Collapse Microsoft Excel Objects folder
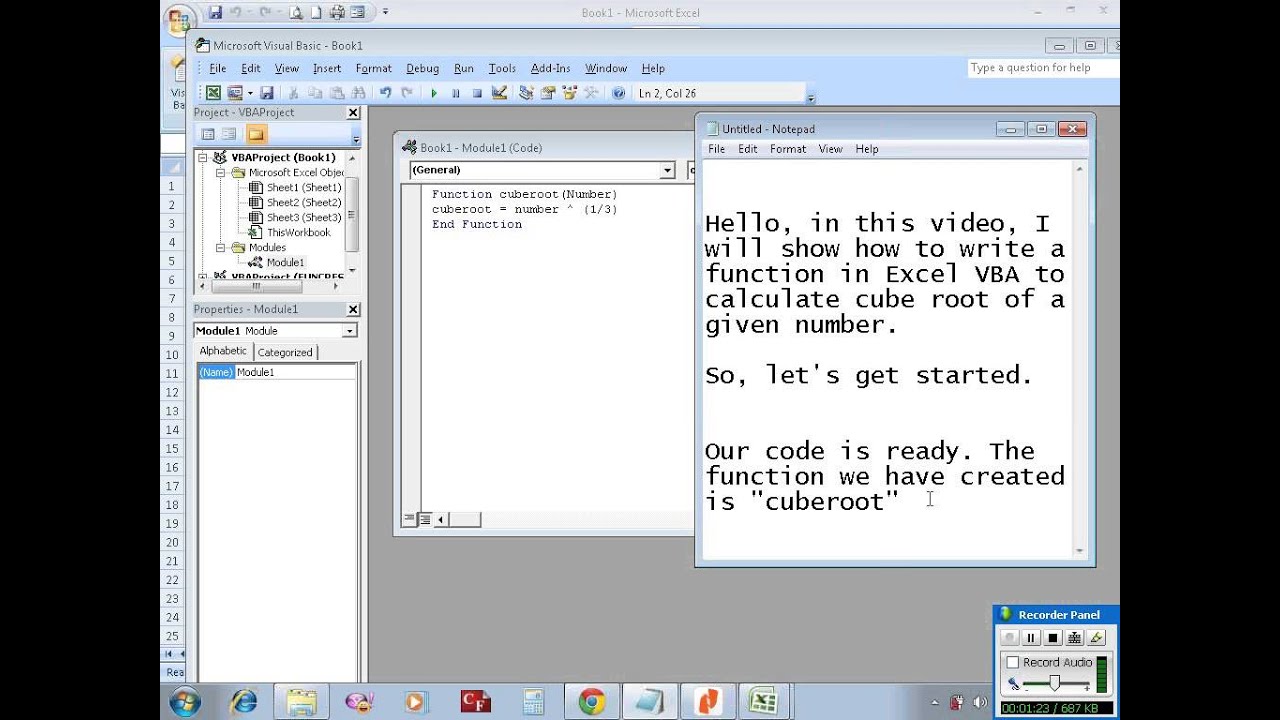 (x=221, y=173)
